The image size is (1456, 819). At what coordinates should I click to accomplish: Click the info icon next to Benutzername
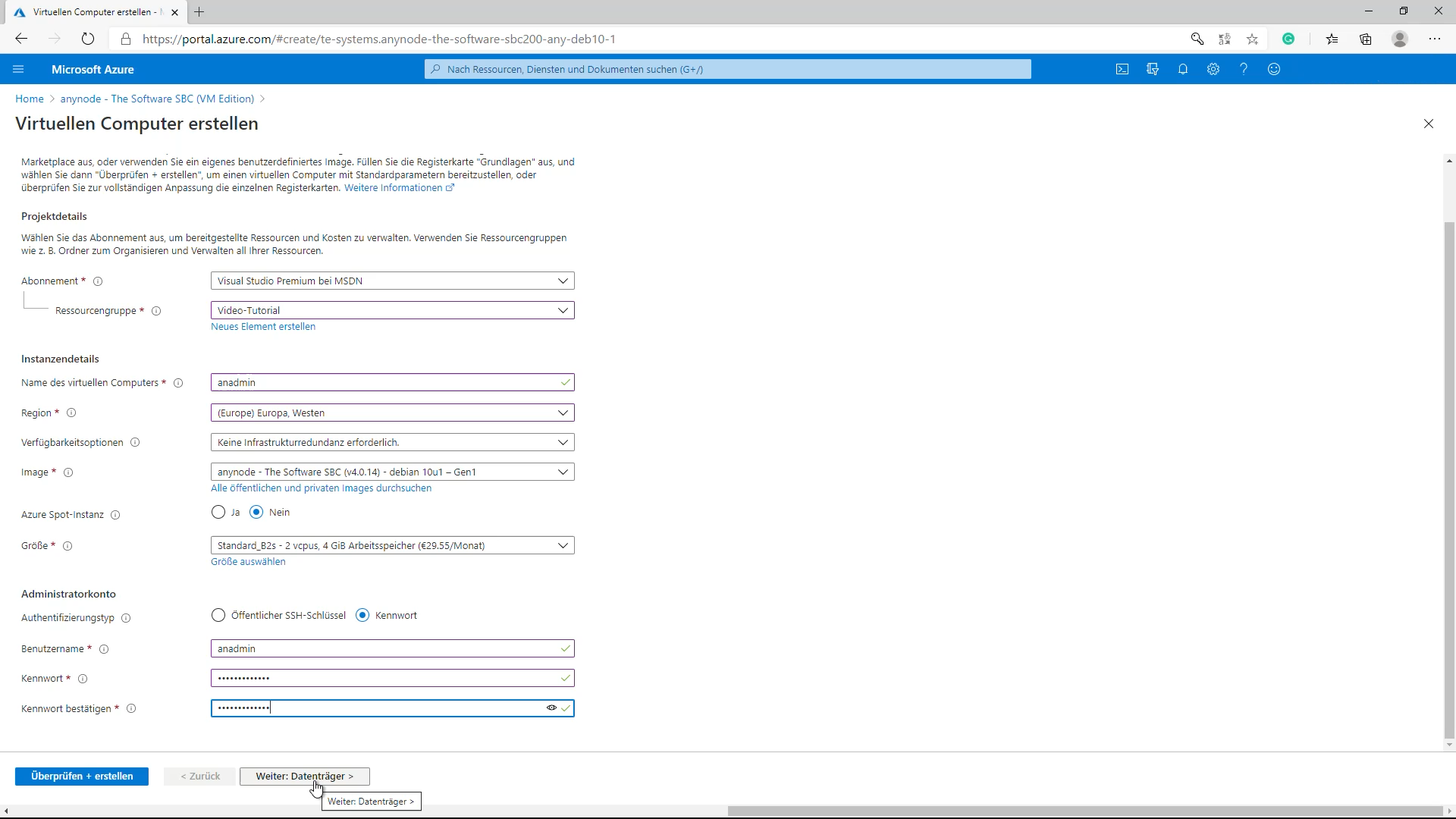pyautogui.click(x=104, y=649)
